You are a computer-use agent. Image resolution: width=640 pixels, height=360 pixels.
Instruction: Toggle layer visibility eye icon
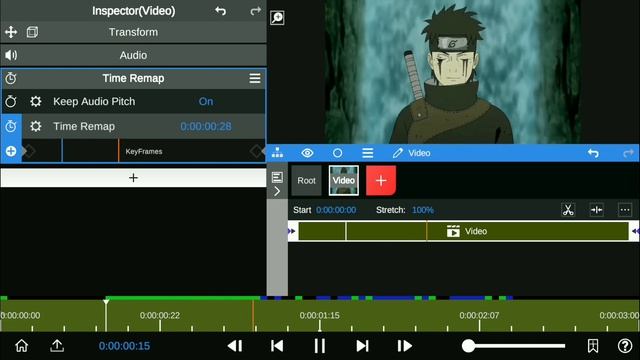307,153
